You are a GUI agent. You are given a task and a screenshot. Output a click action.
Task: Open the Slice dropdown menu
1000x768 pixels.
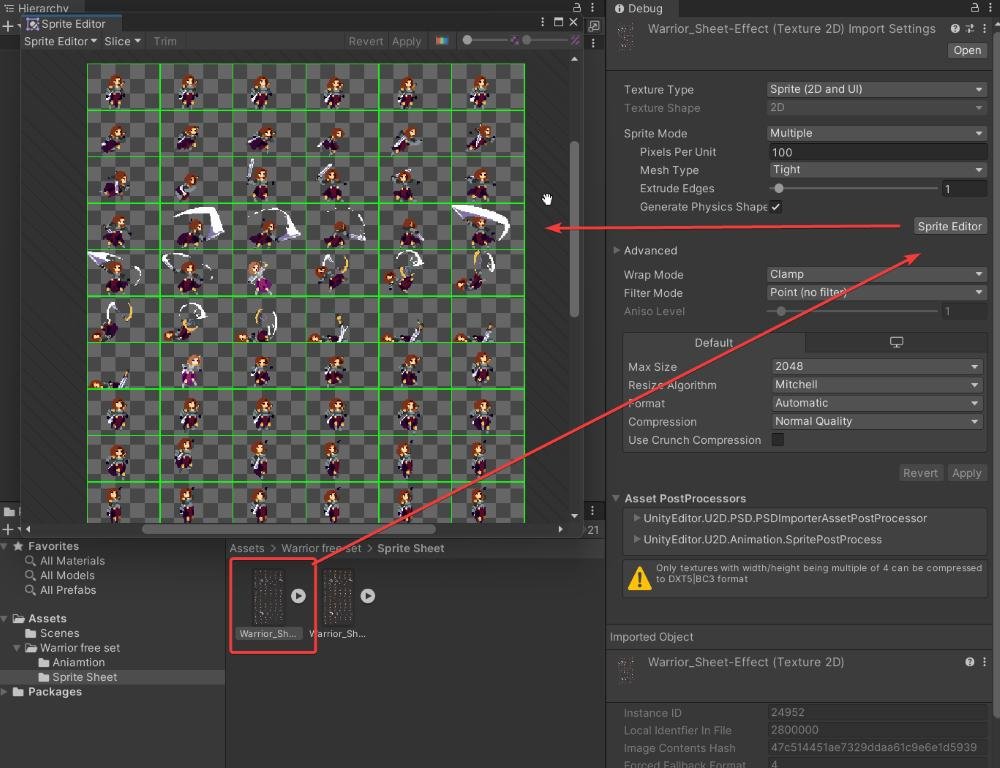[122, 41]
